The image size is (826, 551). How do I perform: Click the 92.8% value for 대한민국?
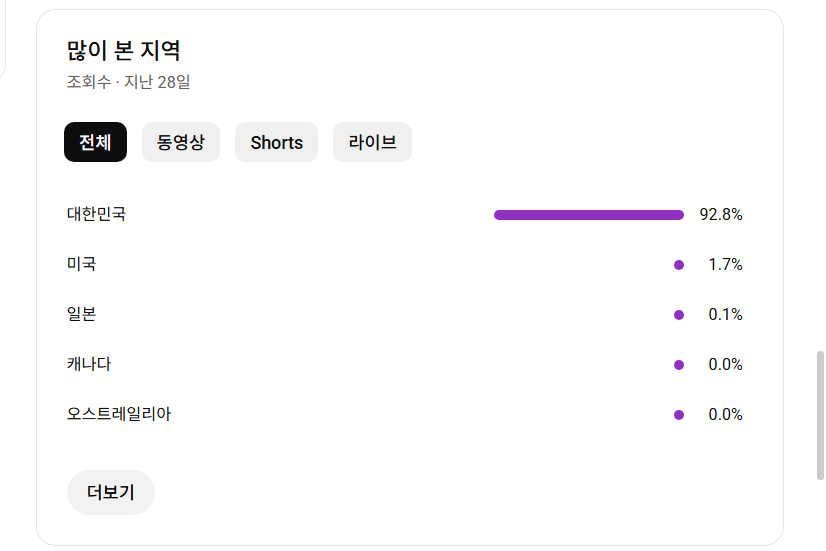tap(721, 215)
